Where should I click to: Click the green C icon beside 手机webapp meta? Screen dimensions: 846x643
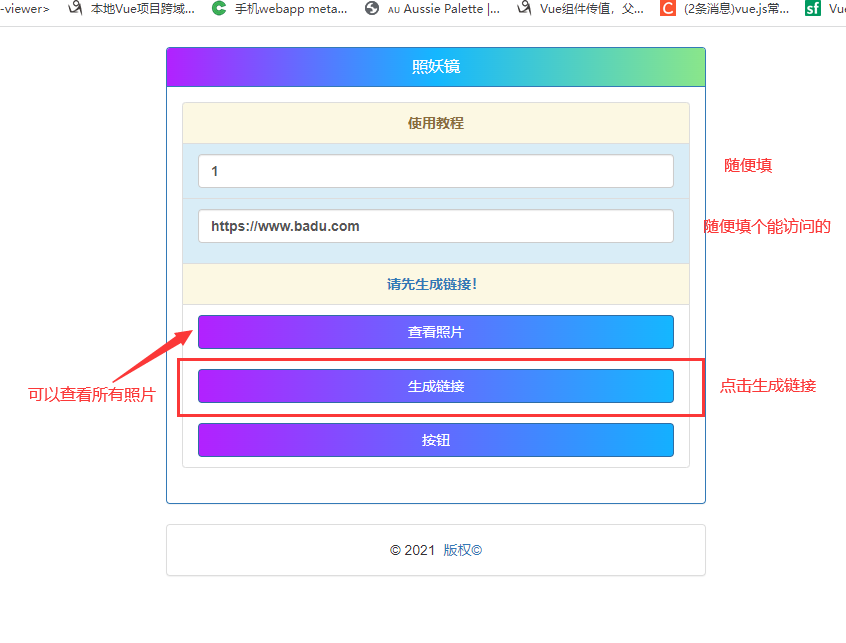pyautogui.click(x=219, y=9)
